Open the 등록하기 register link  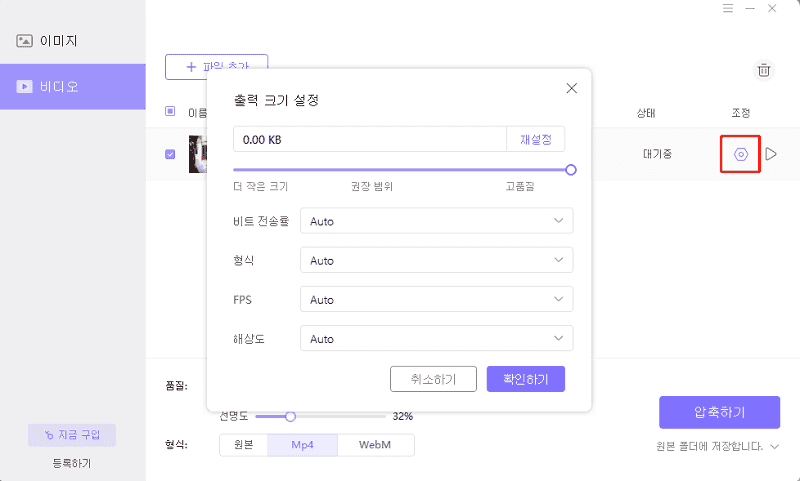tap(72, 463)
